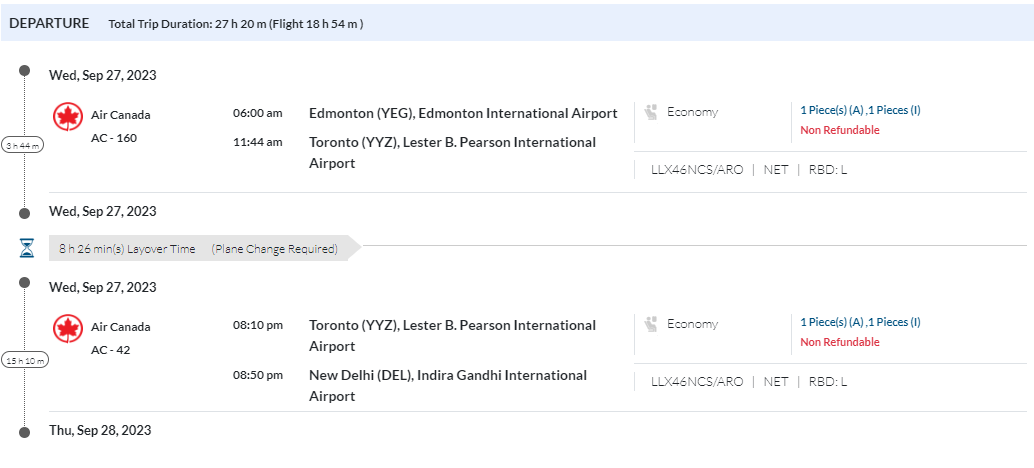Click the 15 h 10 m duration badge
Image resolution: width=1034 pixels, height=468 pixels.
(24, 360)
